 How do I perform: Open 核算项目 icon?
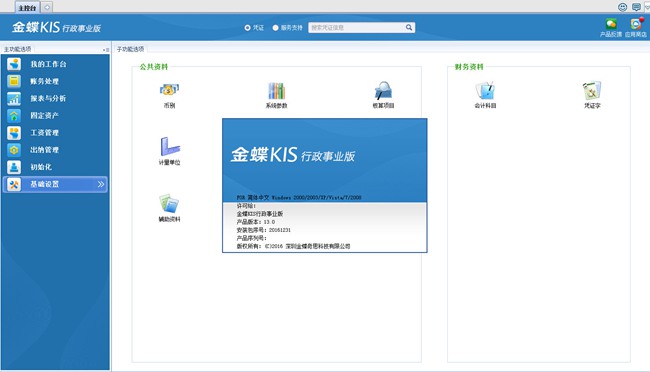383,95
